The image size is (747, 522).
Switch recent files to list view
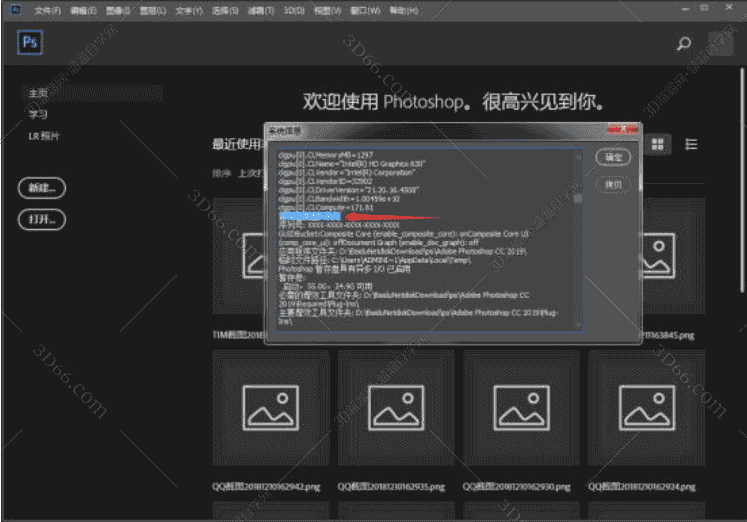(x=691, y=144)
